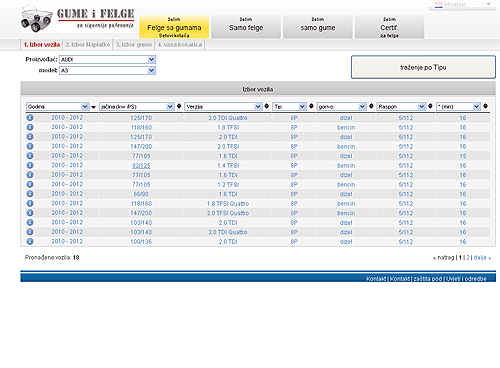Image resolution: width=500 pixels, height=368 pixels.
Task: Expand the jačina (kw/PS) filter dropdown
Action: [137, 107]
